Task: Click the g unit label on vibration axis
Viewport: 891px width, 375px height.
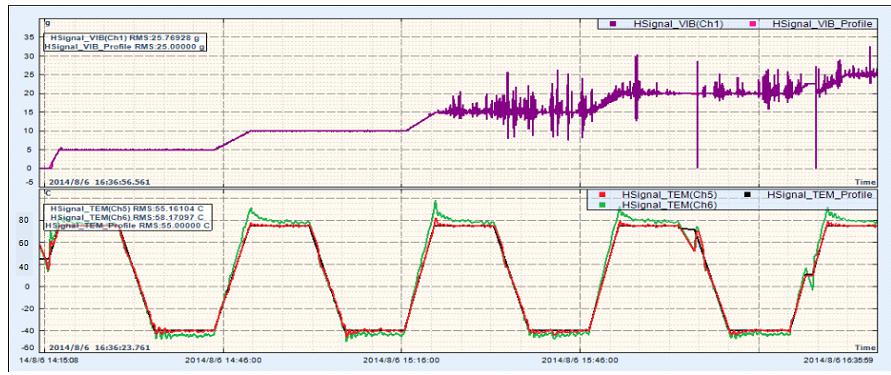Action: pyautogui.click(x=47, y=22)
